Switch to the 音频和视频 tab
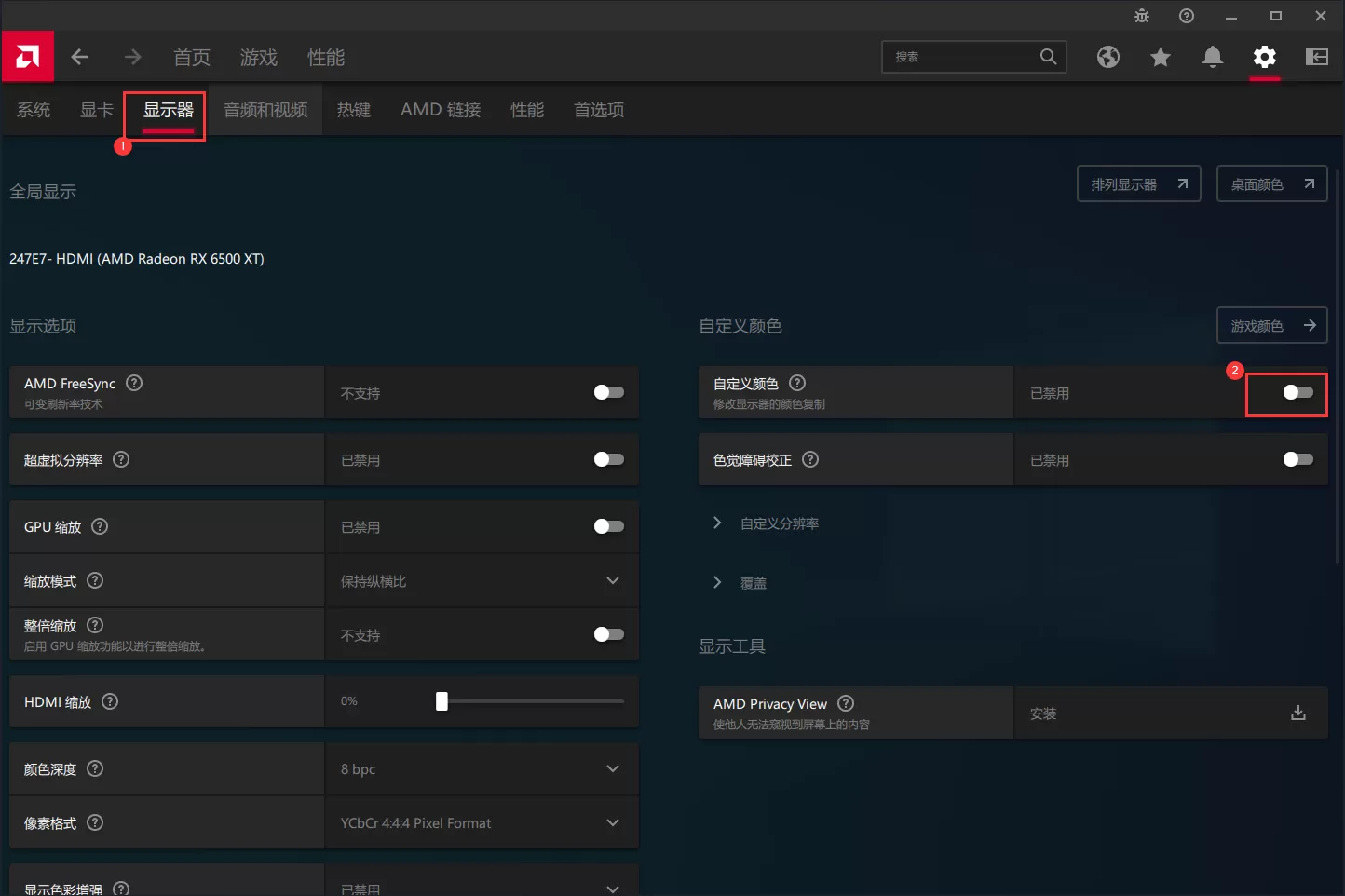Screen dimensions: 1345x896 click(x=265, y=109)
